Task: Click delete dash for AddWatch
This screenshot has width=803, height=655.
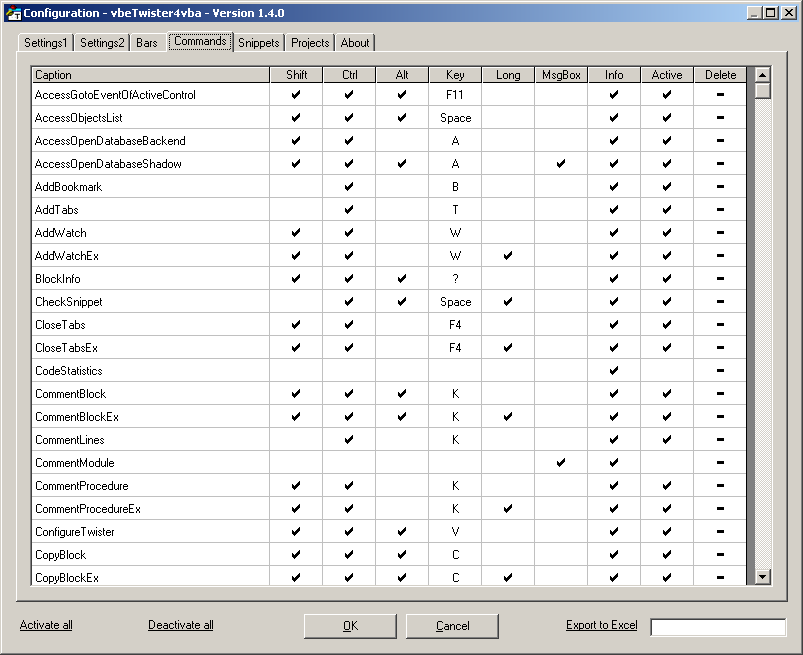Action: coord(720,233)
